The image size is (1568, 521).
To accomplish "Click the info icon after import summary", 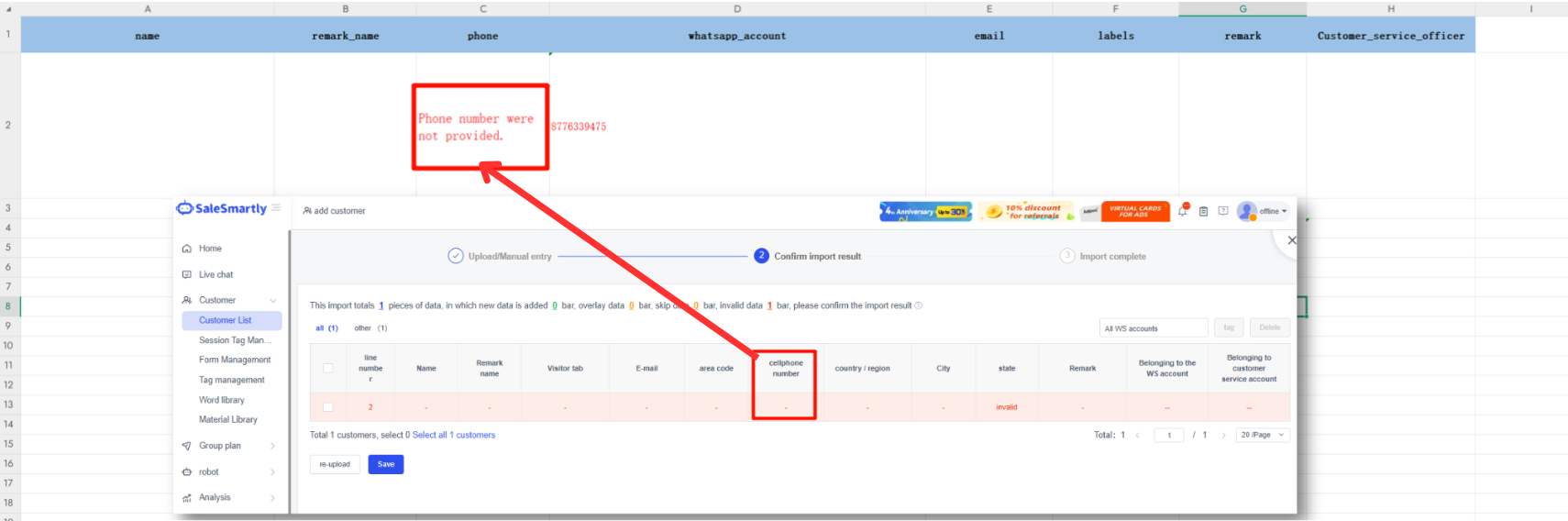I will pos(918,306).
